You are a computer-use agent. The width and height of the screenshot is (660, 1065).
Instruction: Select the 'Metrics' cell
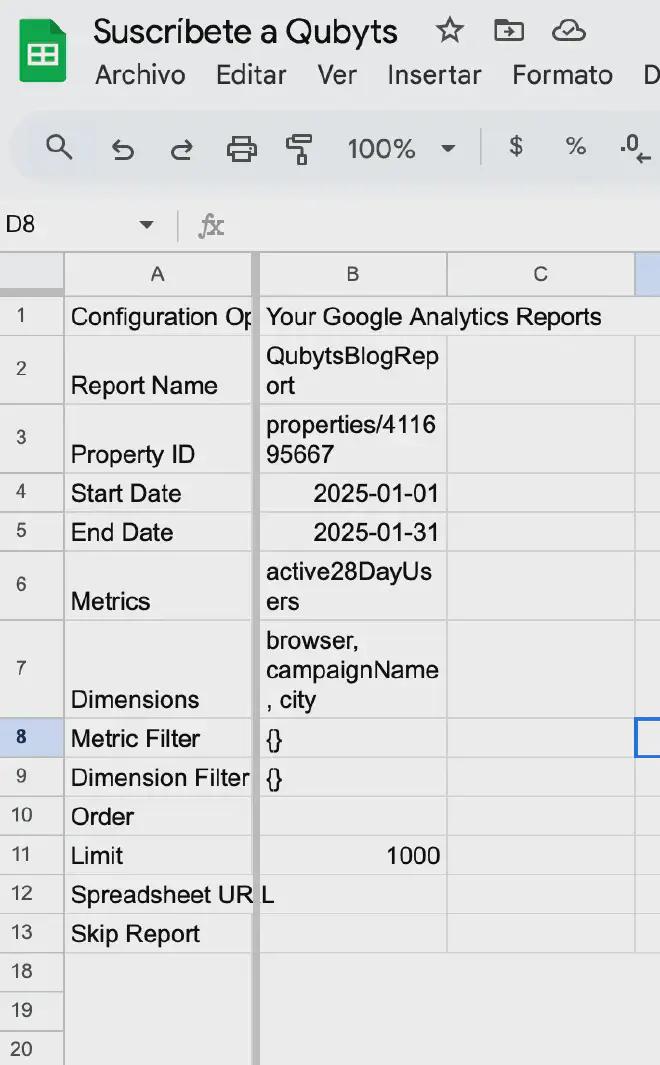[x=158, y=585]
